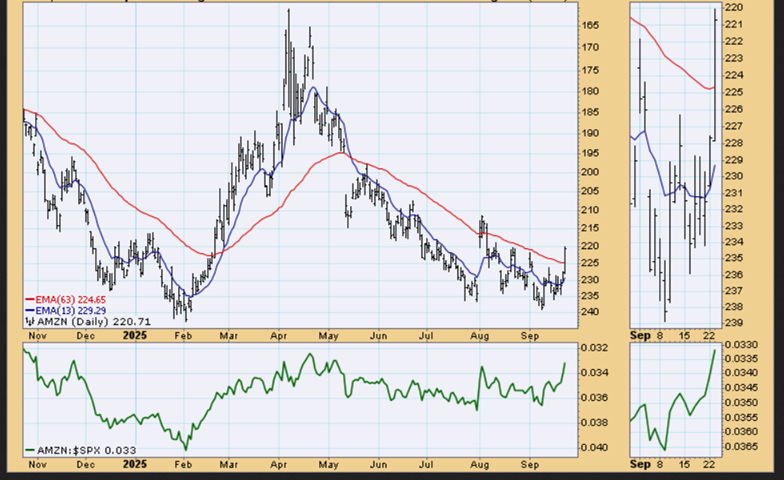Click the 210 price axis label
Viewport: 784px width, 480px height.
point(591,210)
